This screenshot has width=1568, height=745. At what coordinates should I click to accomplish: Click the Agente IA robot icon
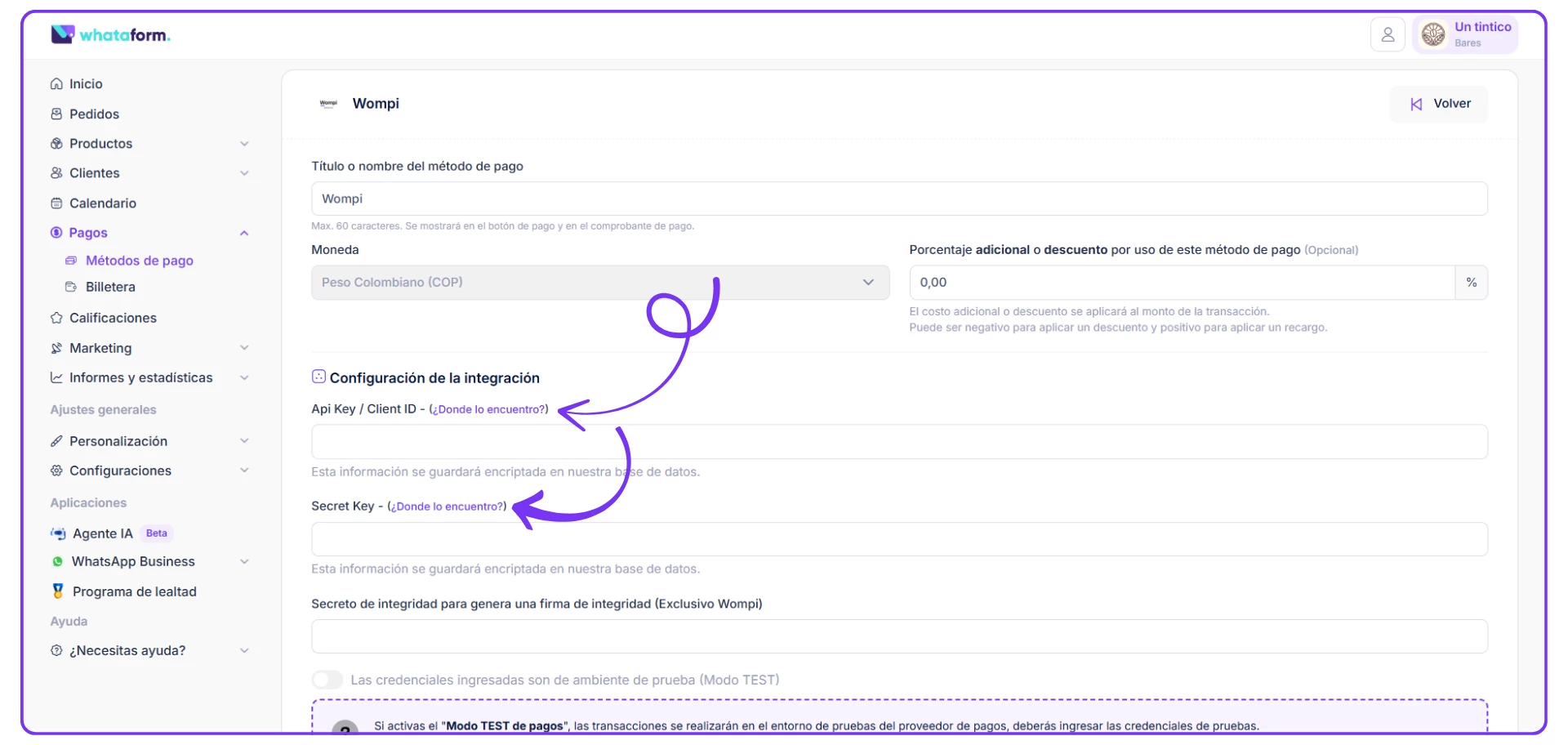(58, 533)
